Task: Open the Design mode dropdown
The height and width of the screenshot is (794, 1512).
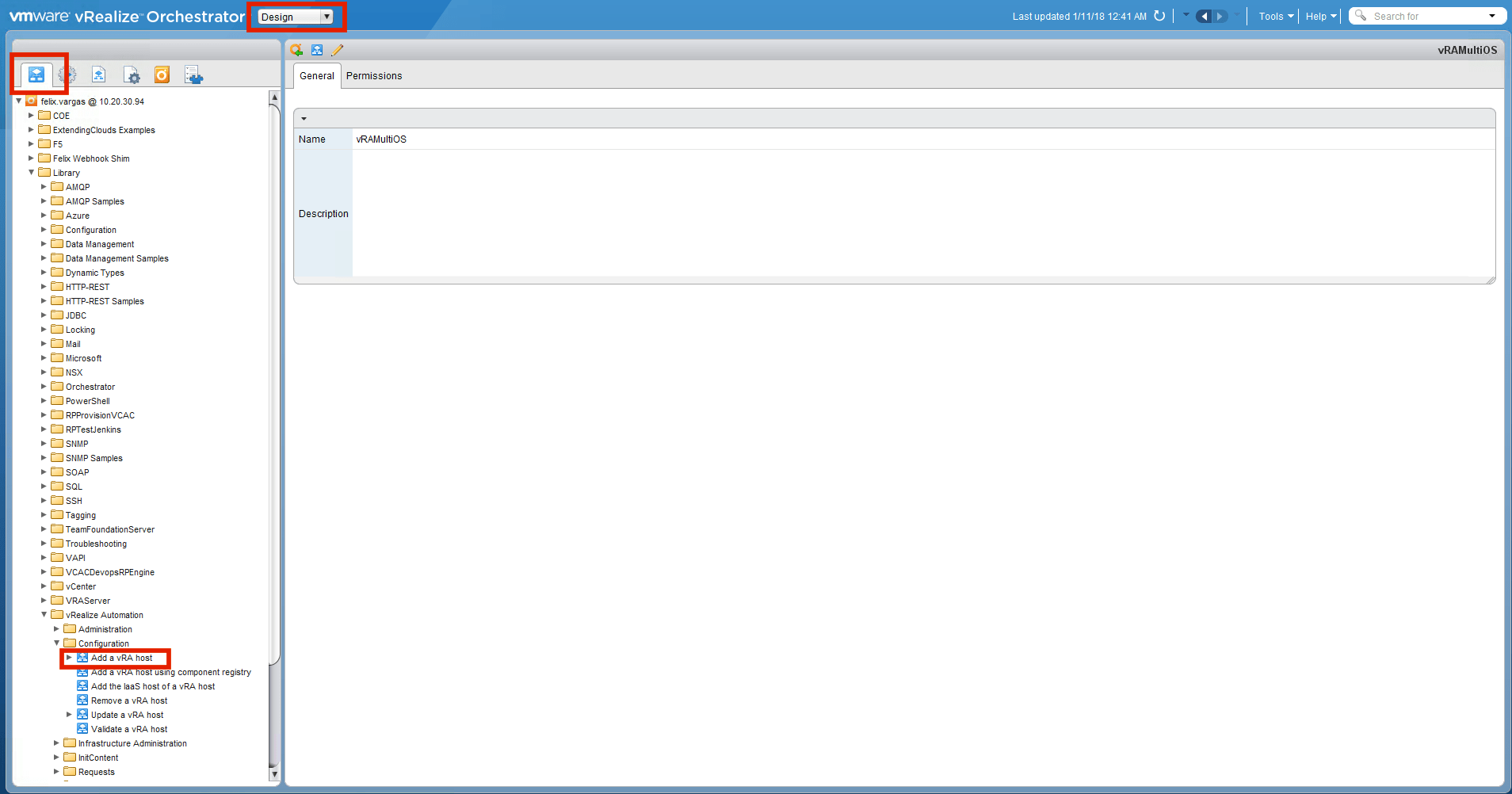Action: (x=296, y=17)
